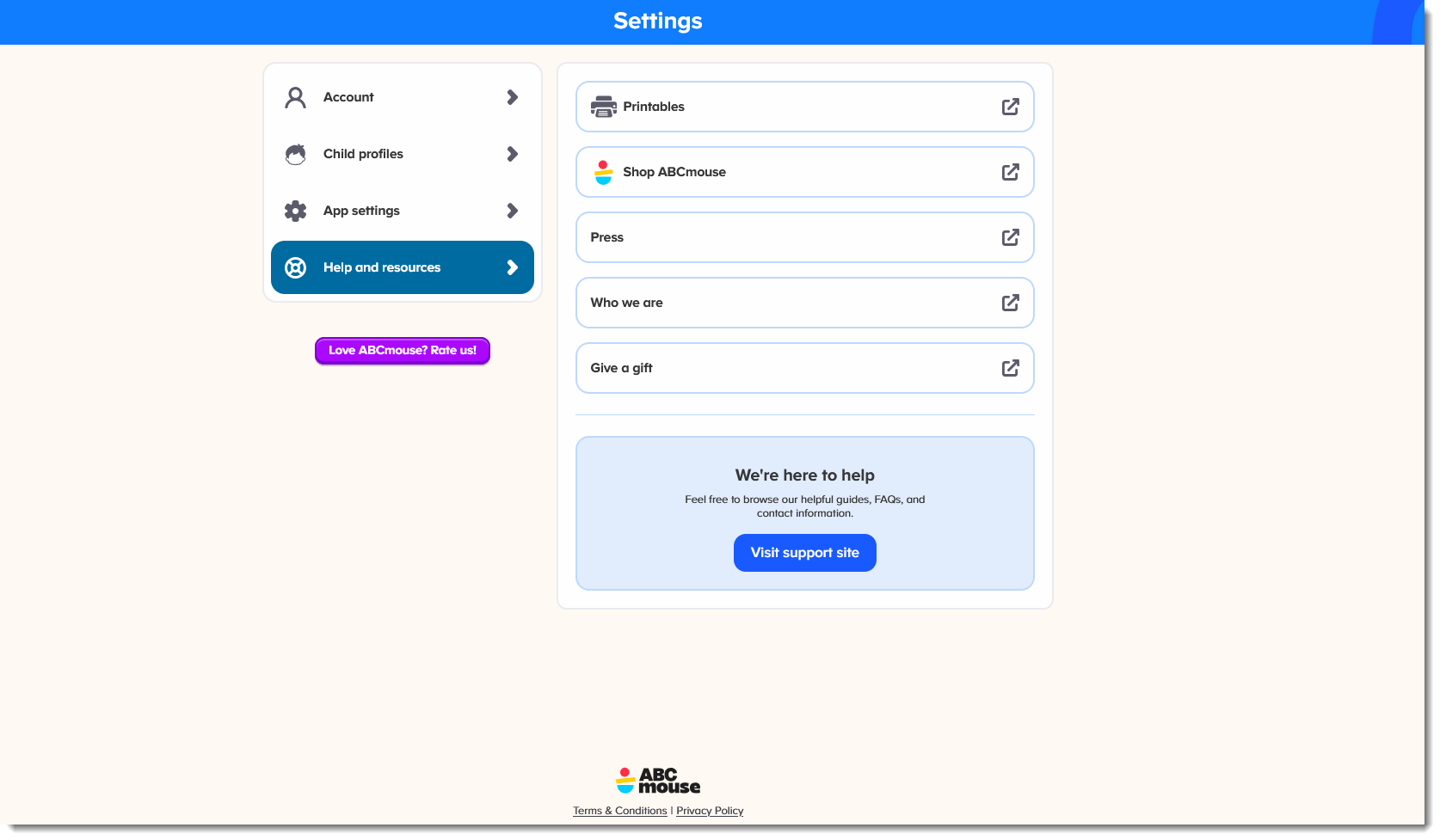Click the Settings page title
This screenshot has width=1440, height=840.
click(658, 21)
